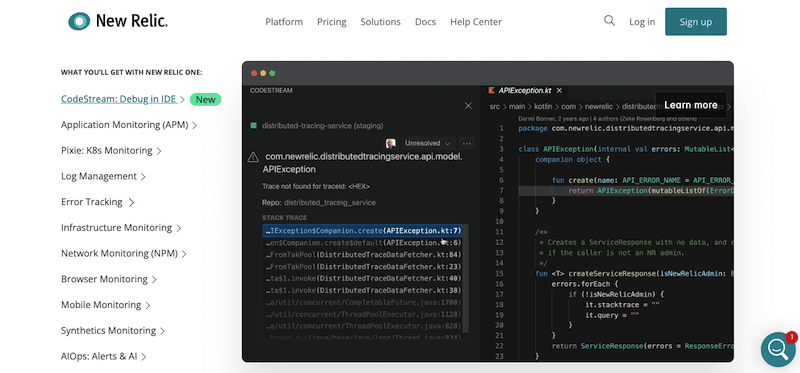Select stack trace ThreadPoolExecutor.java:628
Screen dimensions: 800x373
[363, 327]
